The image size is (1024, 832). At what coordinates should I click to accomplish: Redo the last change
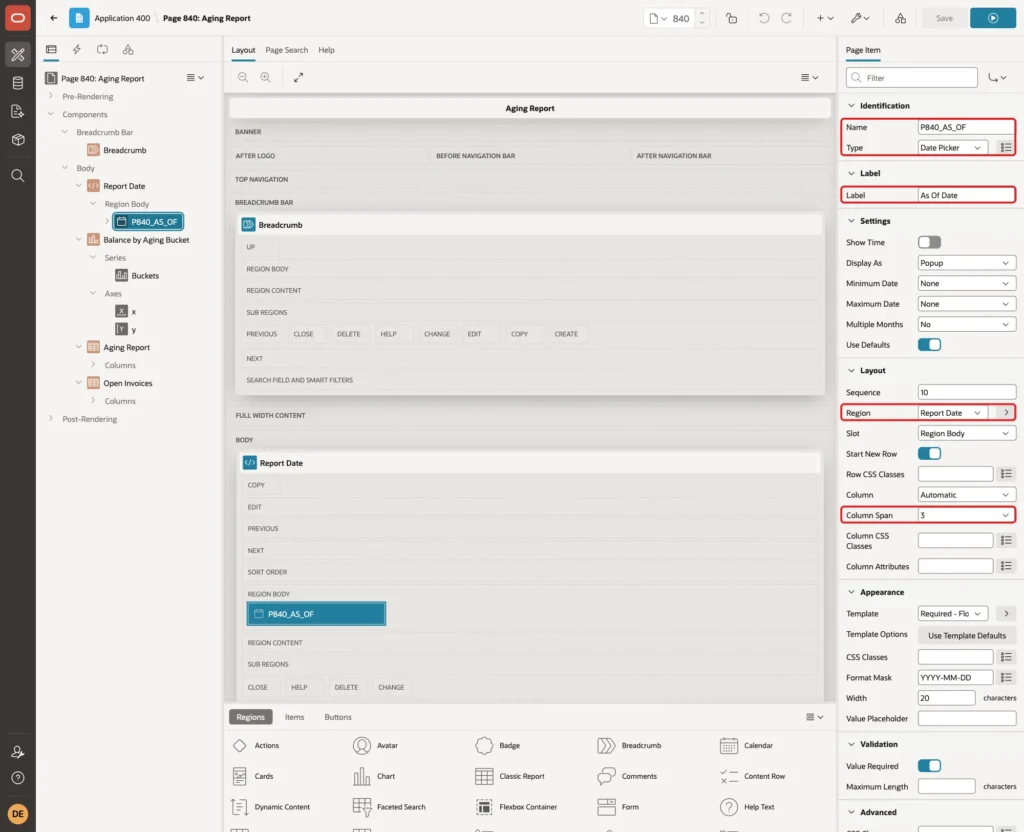coord(786,18)
